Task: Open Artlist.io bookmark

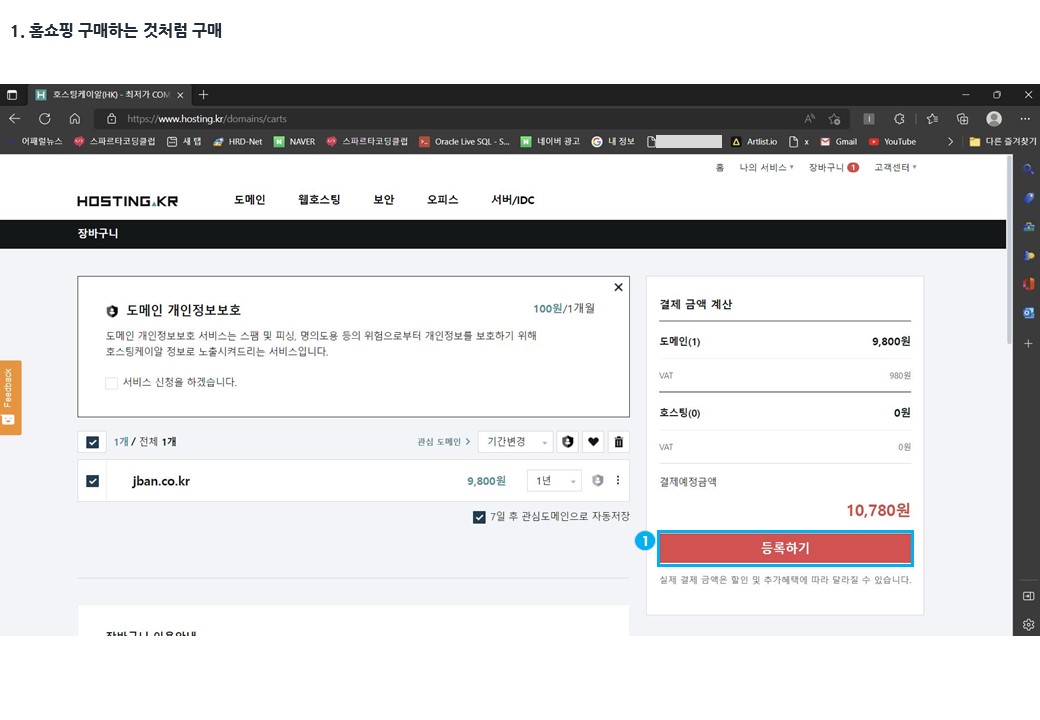Action: pos(754,141)
